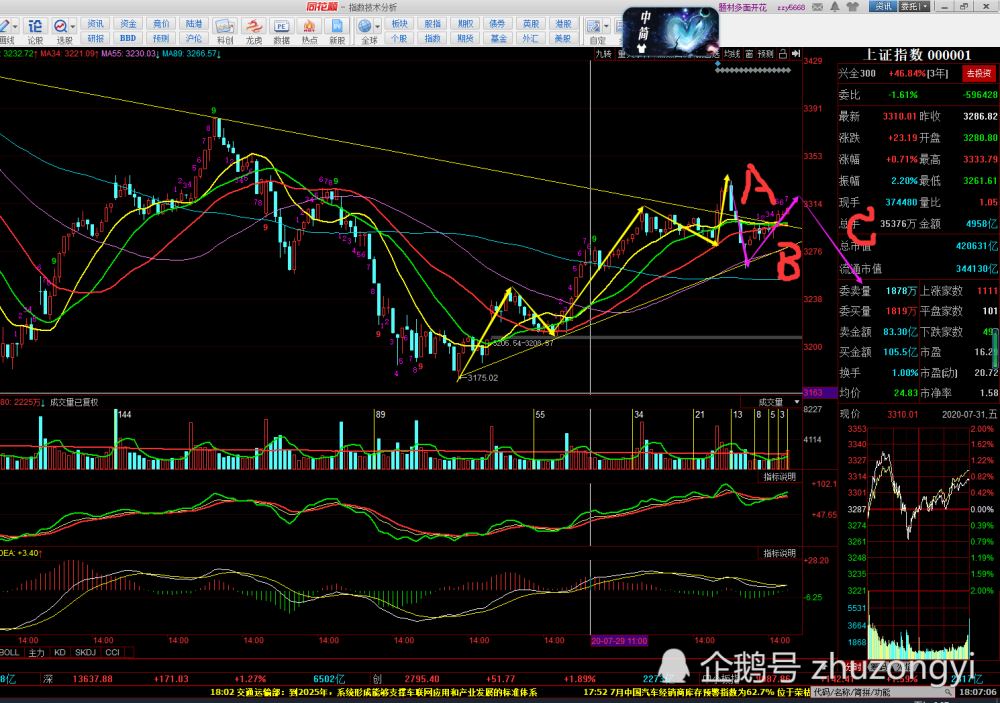The image size is (1000, 703).
Task: Click the 20-07-29 11:00 date marker
Action: click(x=619, y=640)
